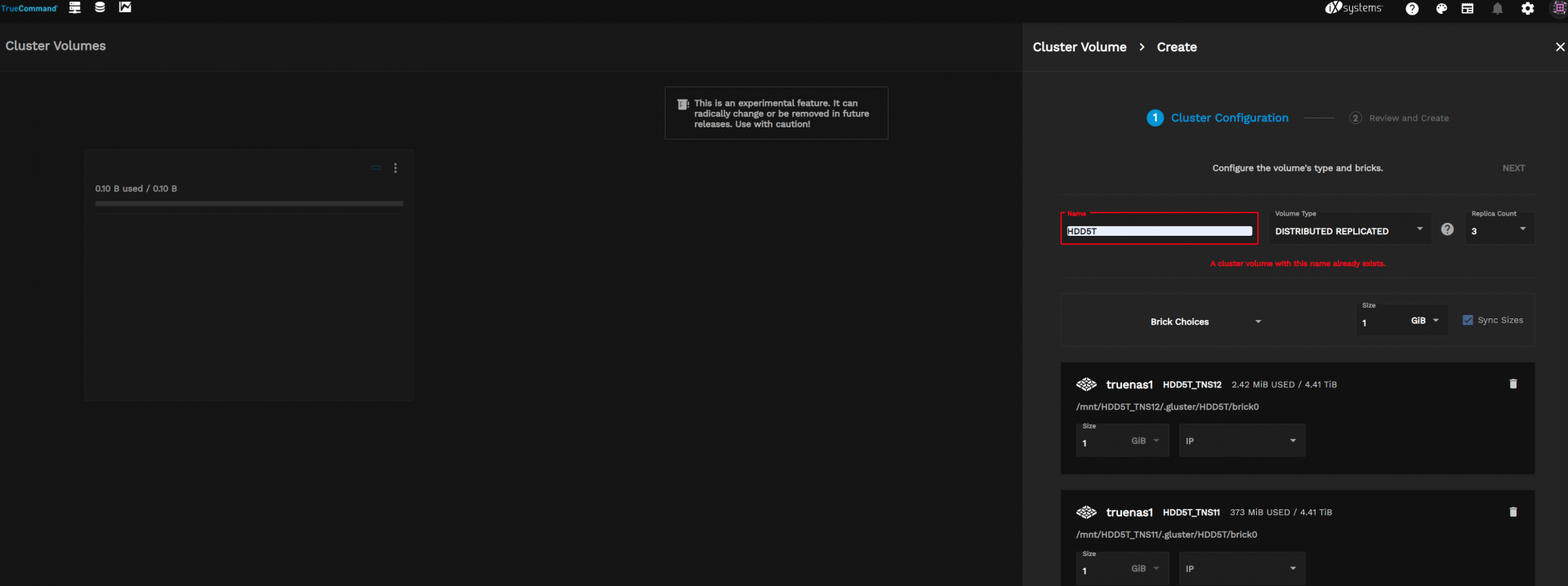Click the Cluster Volumes page title

coord(56,46)
